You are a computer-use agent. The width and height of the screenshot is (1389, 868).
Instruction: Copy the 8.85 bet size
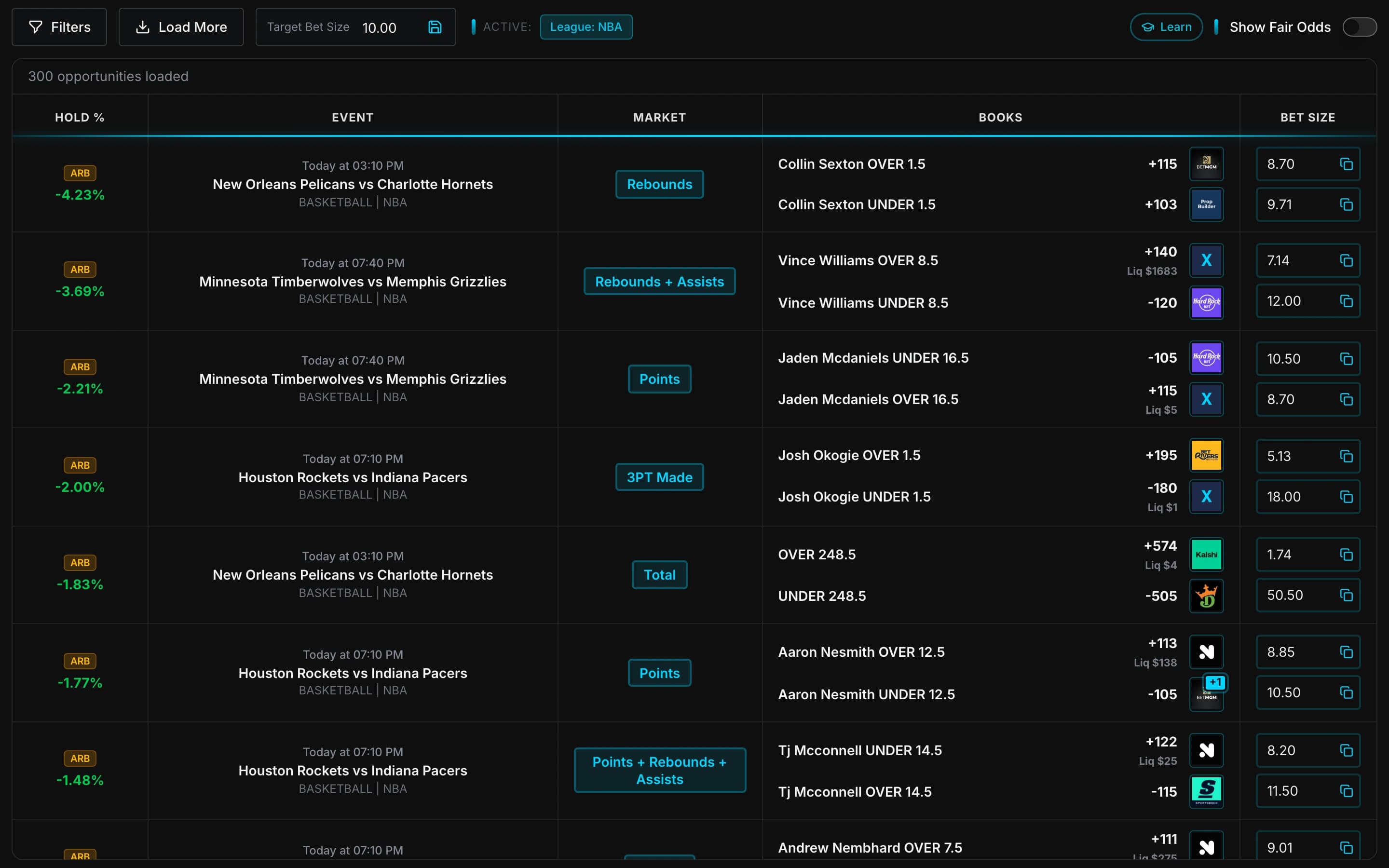tap(1346, 652)
